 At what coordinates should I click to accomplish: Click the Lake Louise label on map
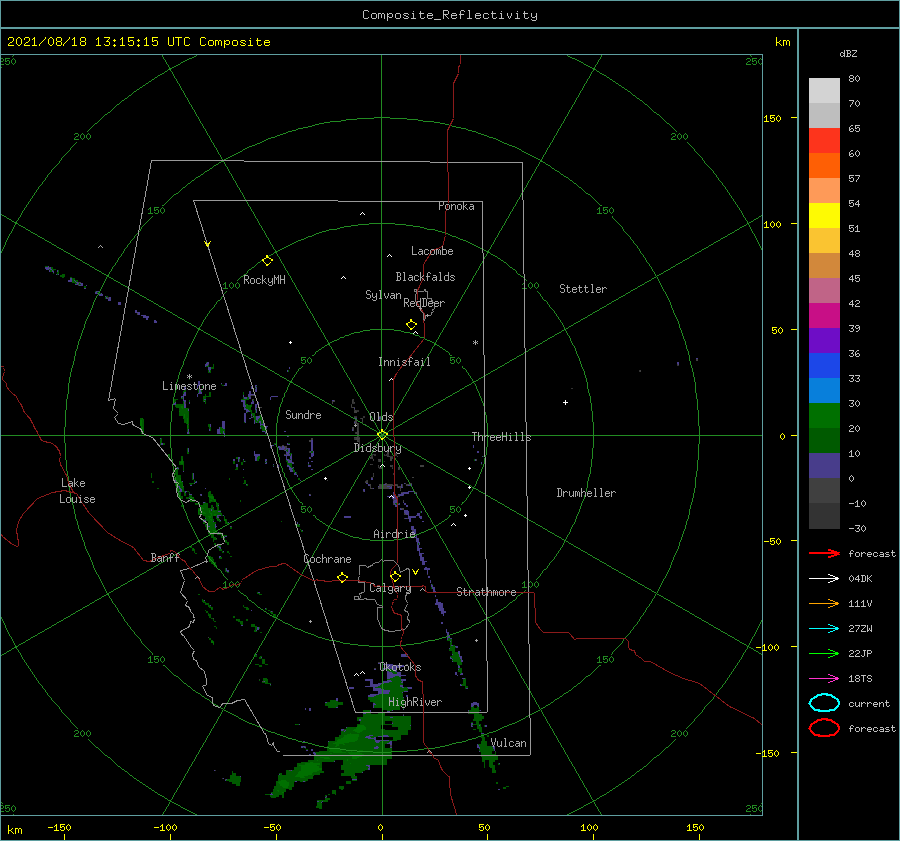point(77,491)
